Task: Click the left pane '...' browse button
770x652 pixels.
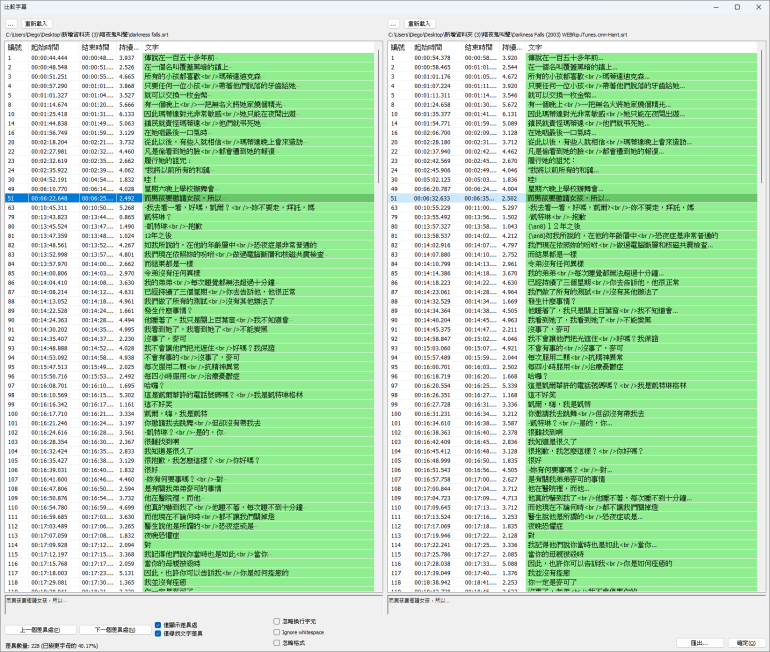Action: tap(11, 24)
